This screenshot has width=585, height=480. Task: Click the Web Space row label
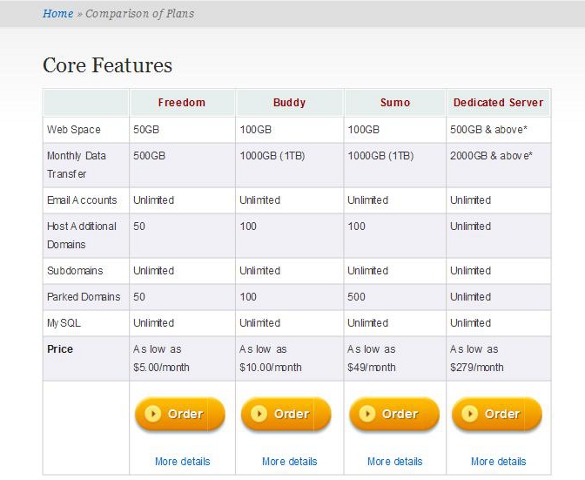pos(74,130)
